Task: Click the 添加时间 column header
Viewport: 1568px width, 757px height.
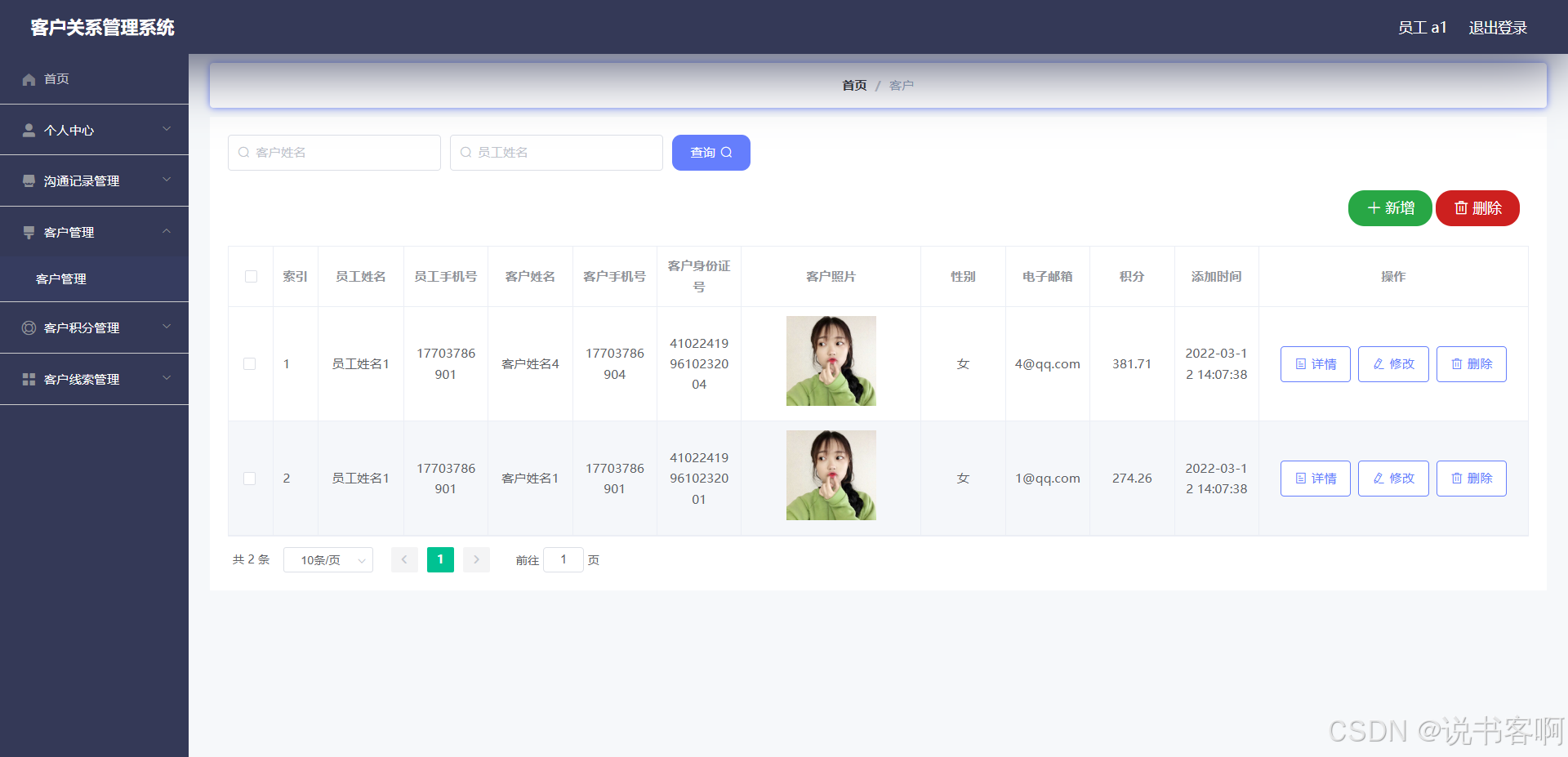Action: [1217, 277]
